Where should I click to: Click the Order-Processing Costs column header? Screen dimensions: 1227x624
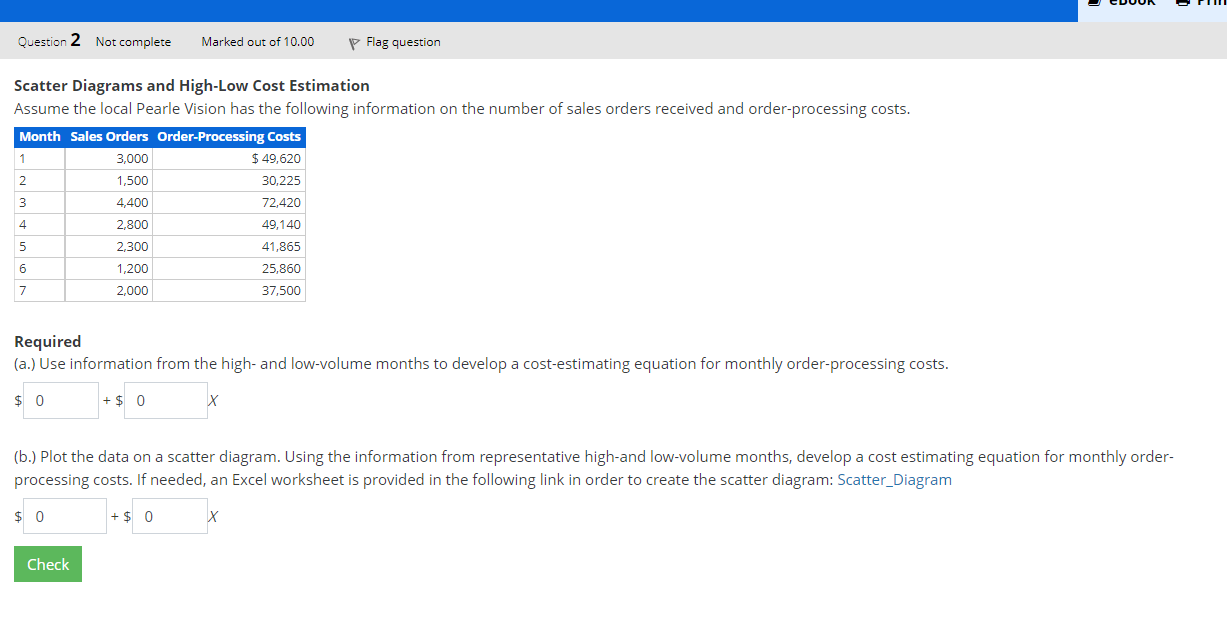coord(229,137)
